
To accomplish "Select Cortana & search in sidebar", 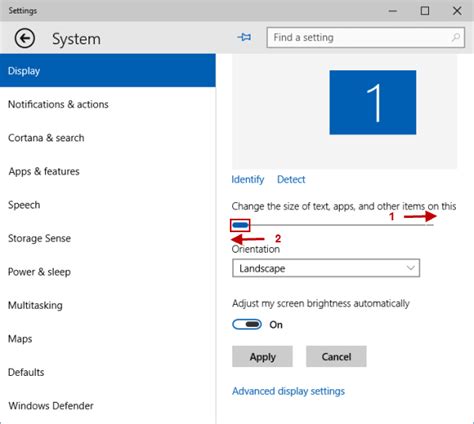I will pos(46,138).
